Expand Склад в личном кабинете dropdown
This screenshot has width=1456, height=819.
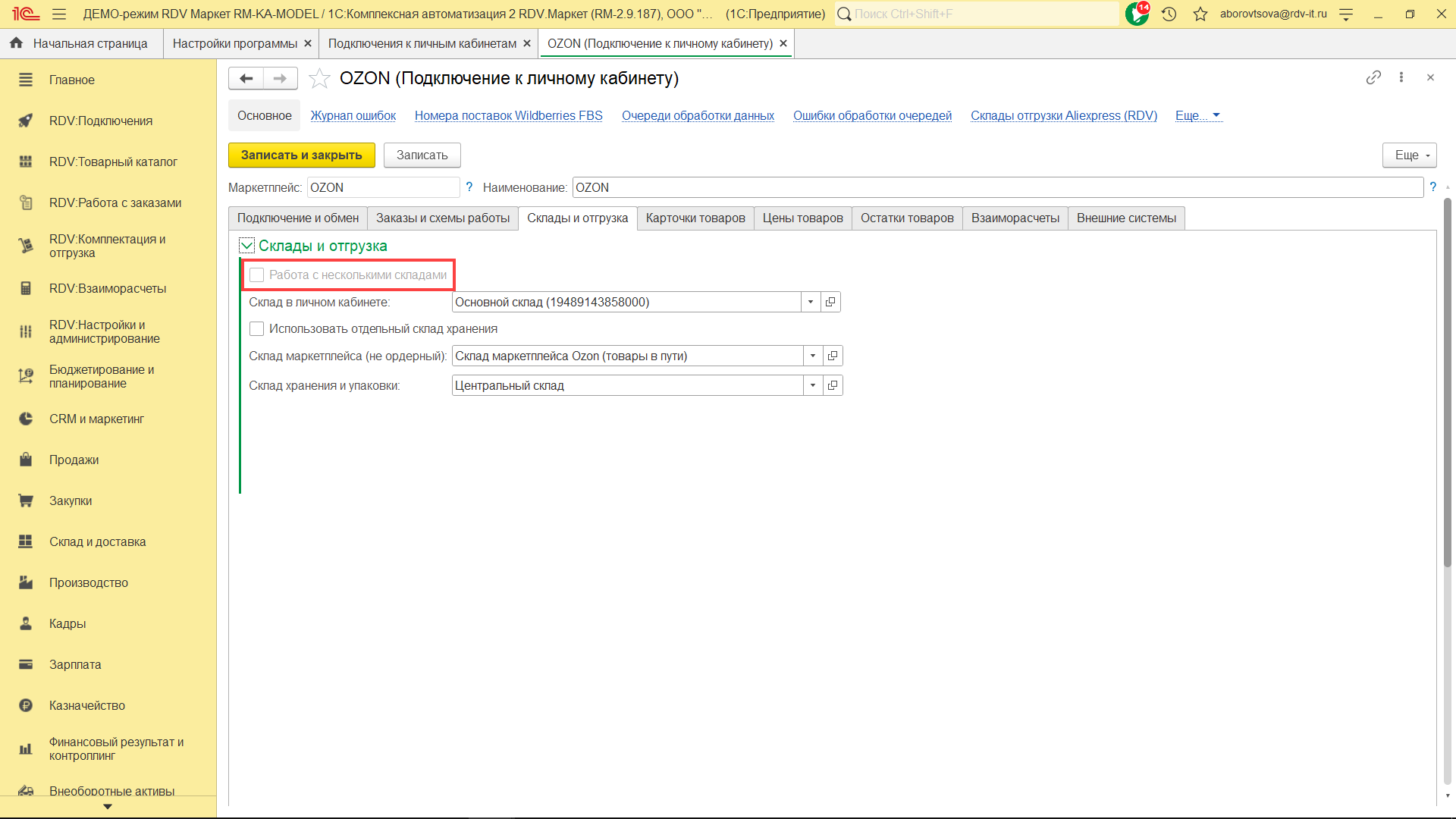[x=811, y=302]
